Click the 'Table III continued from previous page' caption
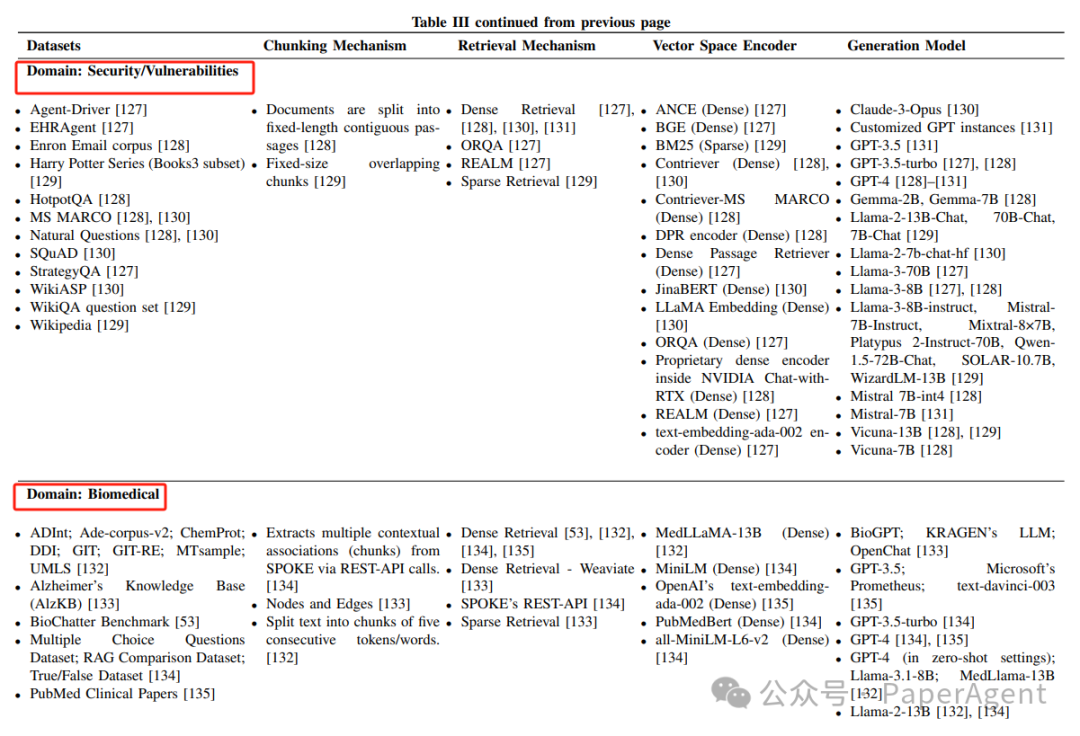 541,22
